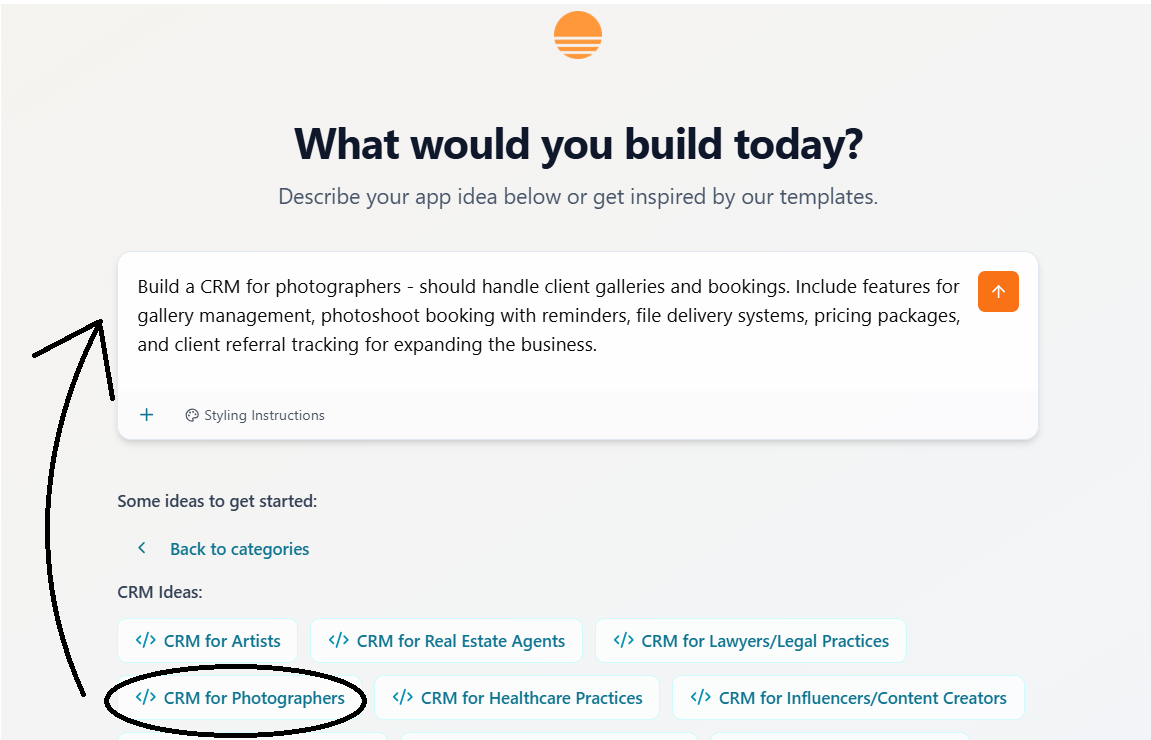The height and width of the screenshot is (740, 1151).
Task: Click code icon on Lawyers/Legal Practices chip
Action: point(624,641)
